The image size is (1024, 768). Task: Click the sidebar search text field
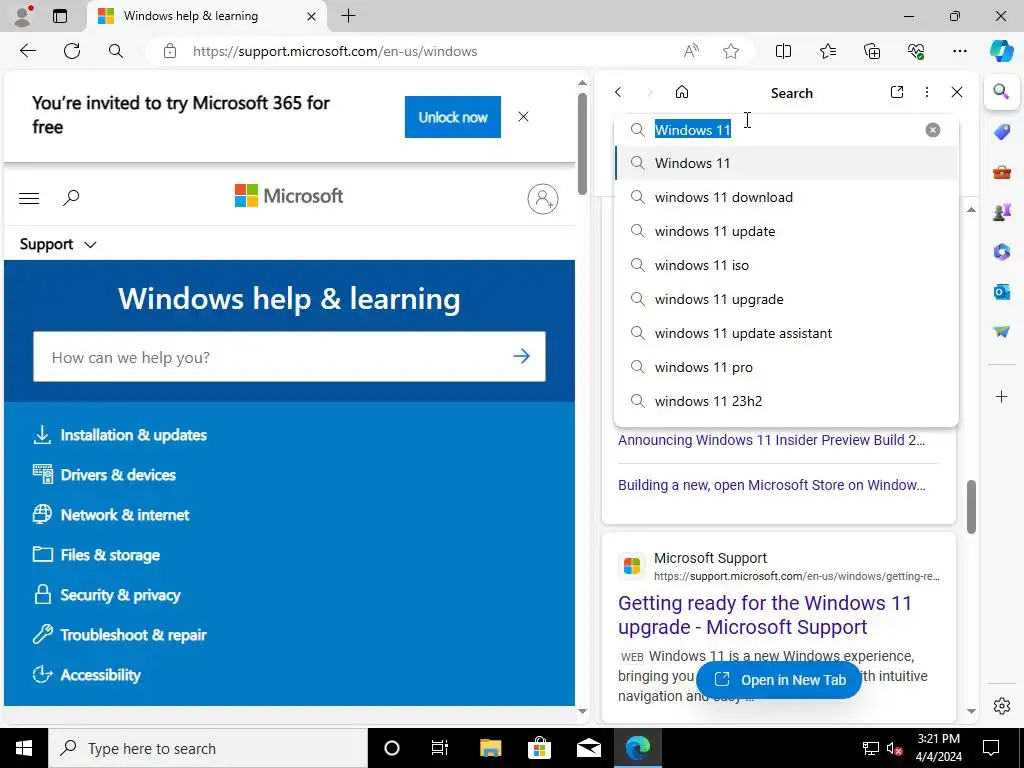pos(786,130)
